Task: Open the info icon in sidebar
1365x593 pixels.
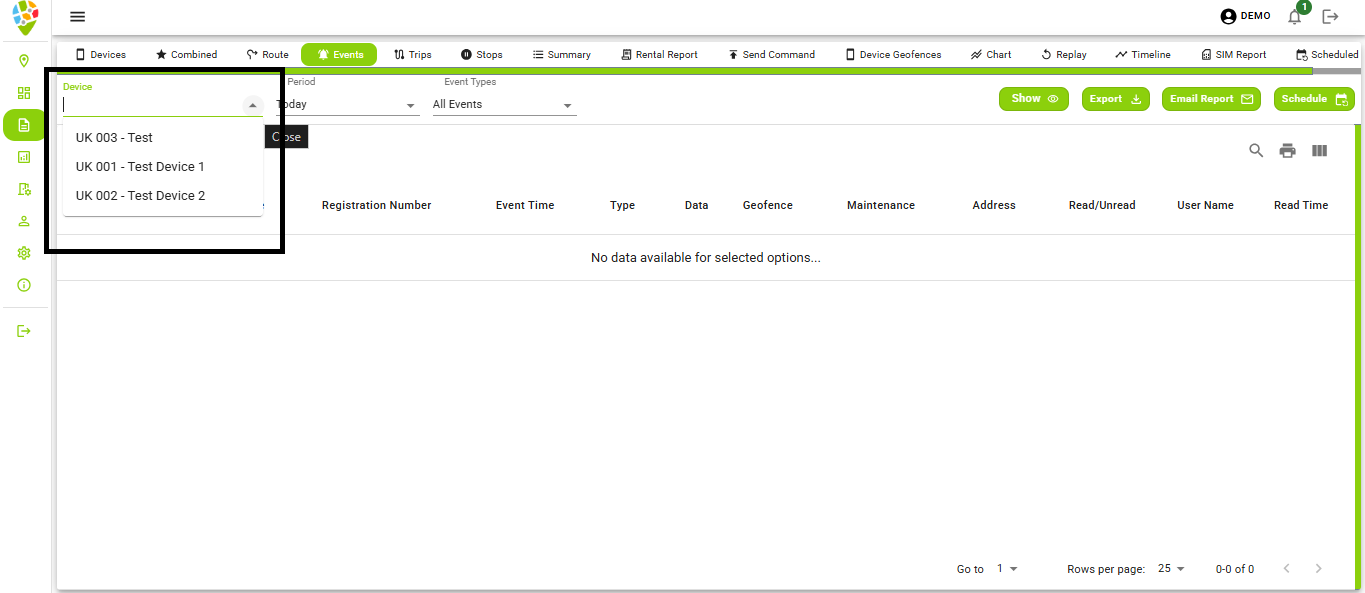Action: 24,285
